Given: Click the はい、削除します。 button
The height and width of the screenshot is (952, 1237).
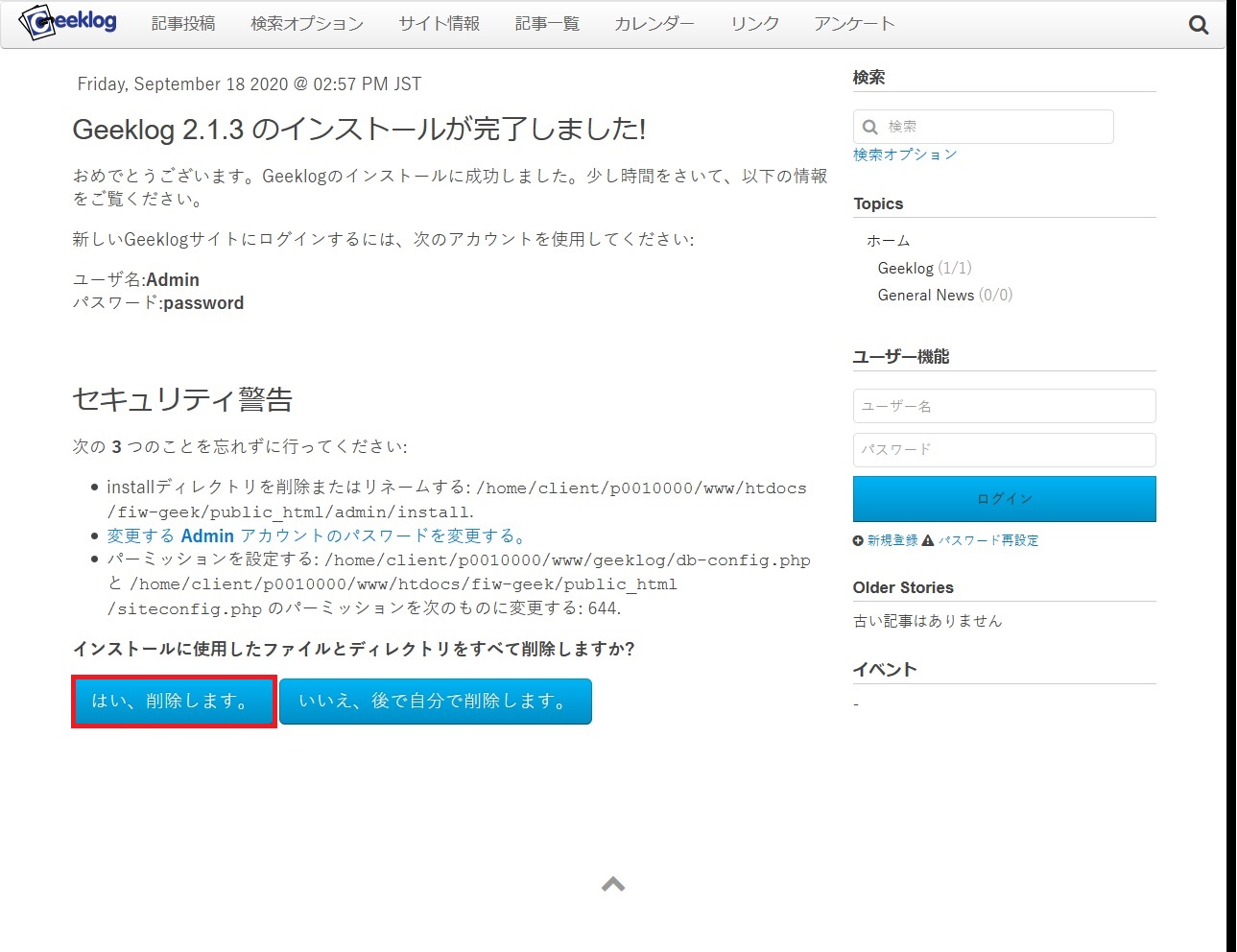Looking at the screenshot, I should (x=174, y=702).
